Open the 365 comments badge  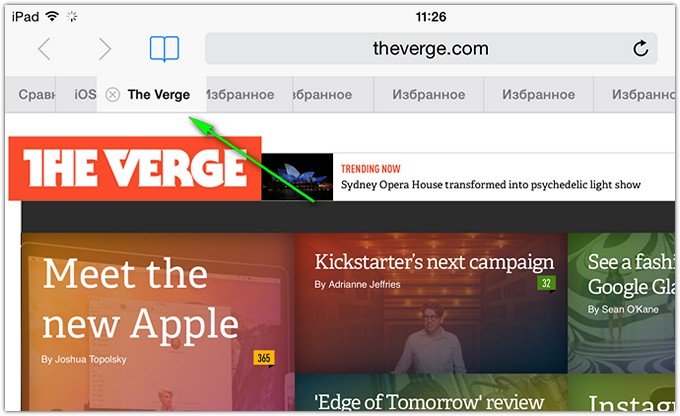(x=264, y=358)
